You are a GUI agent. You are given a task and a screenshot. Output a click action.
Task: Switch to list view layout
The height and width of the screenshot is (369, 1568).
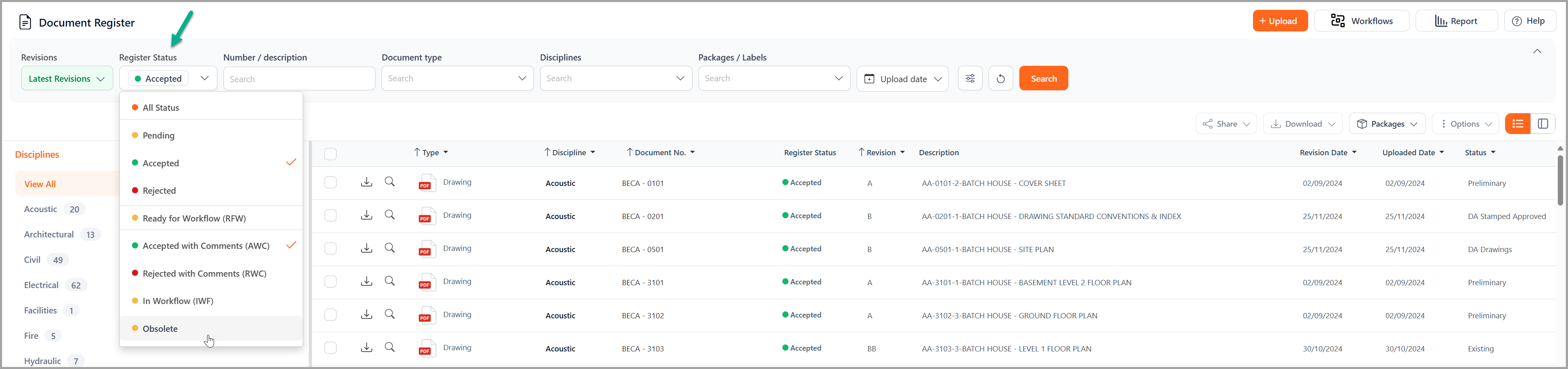[1517, 123]
